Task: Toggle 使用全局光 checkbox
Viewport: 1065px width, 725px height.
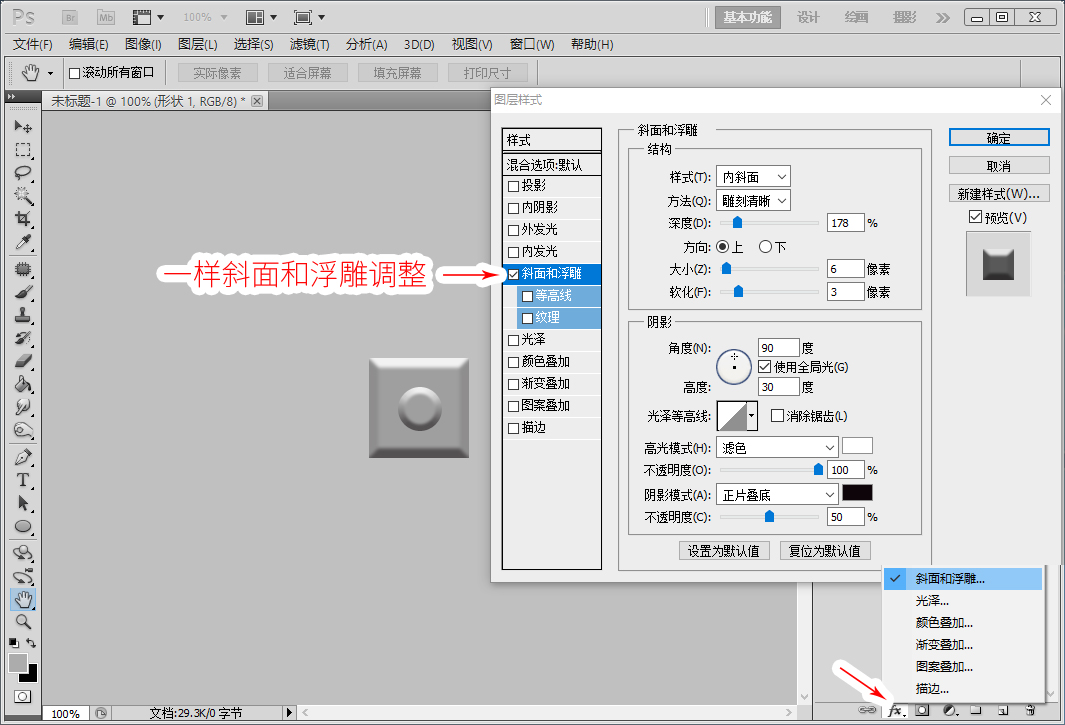Action: 765,367
